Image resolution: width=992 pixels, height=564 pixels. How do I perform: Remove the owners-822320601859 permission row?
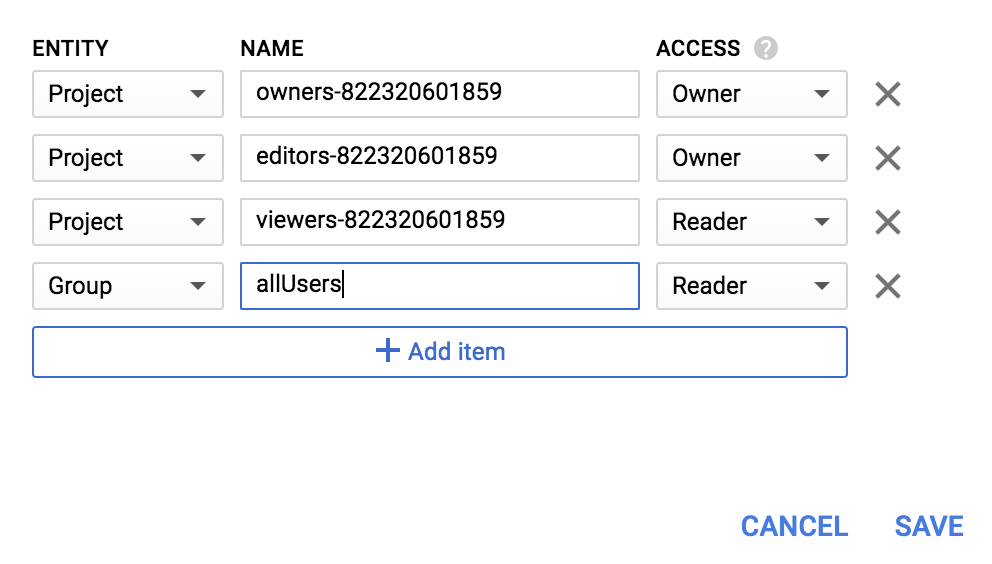(x=887, y=94)
